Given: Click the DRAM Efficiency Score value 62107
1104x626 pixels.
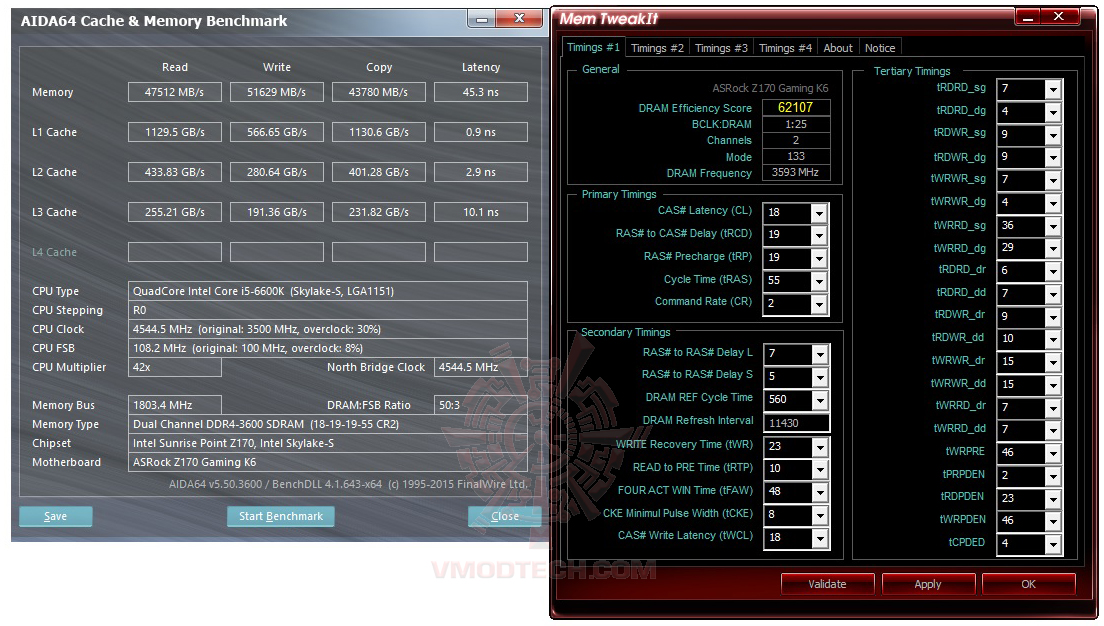Looking at the screenshot, I should (796, 107).
